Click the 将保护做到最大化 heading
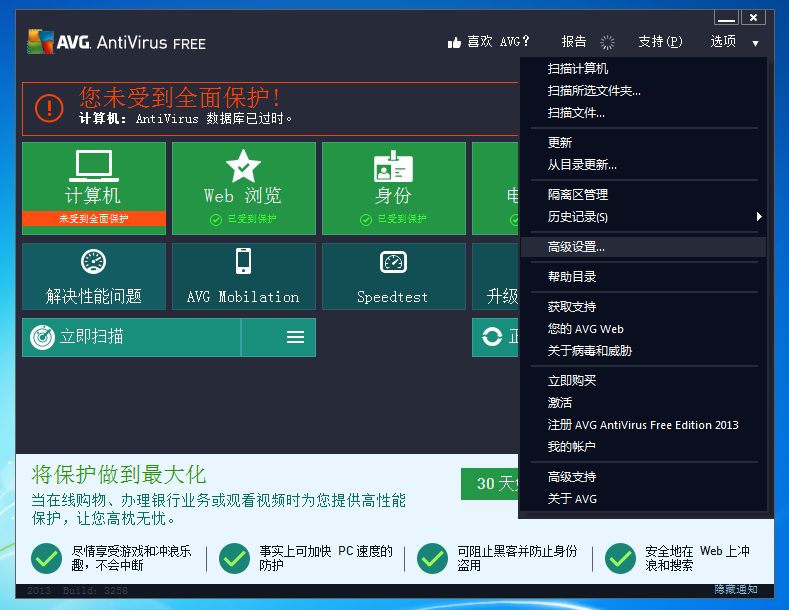This screenshot has width=789, height=610. pos(119,475)
